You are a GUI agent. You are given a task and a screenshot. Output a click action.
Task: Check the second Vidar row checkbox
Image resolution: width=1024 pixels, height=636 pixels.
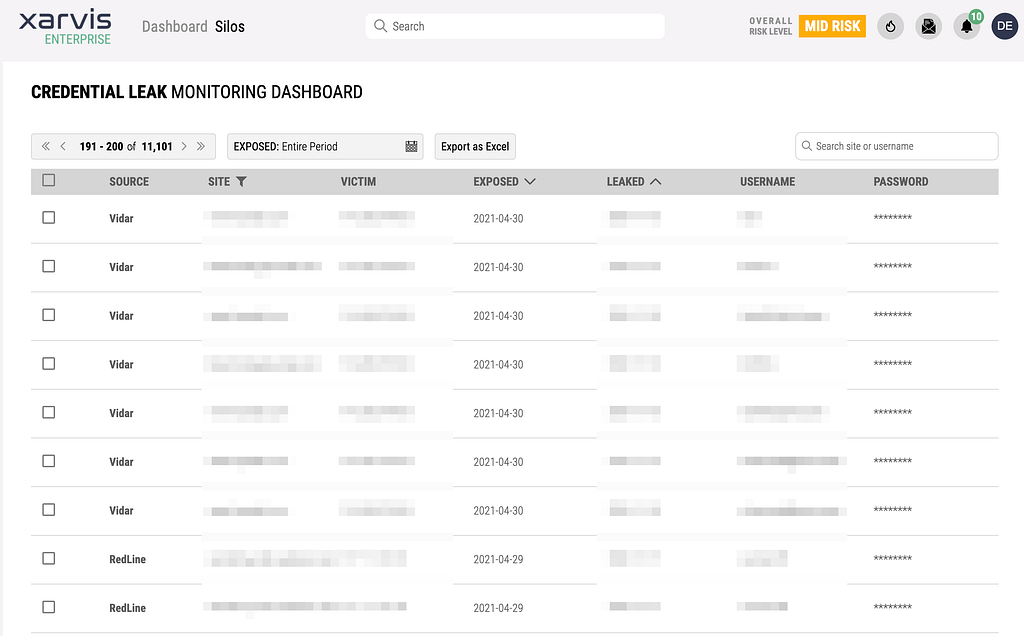coord(48,266)
